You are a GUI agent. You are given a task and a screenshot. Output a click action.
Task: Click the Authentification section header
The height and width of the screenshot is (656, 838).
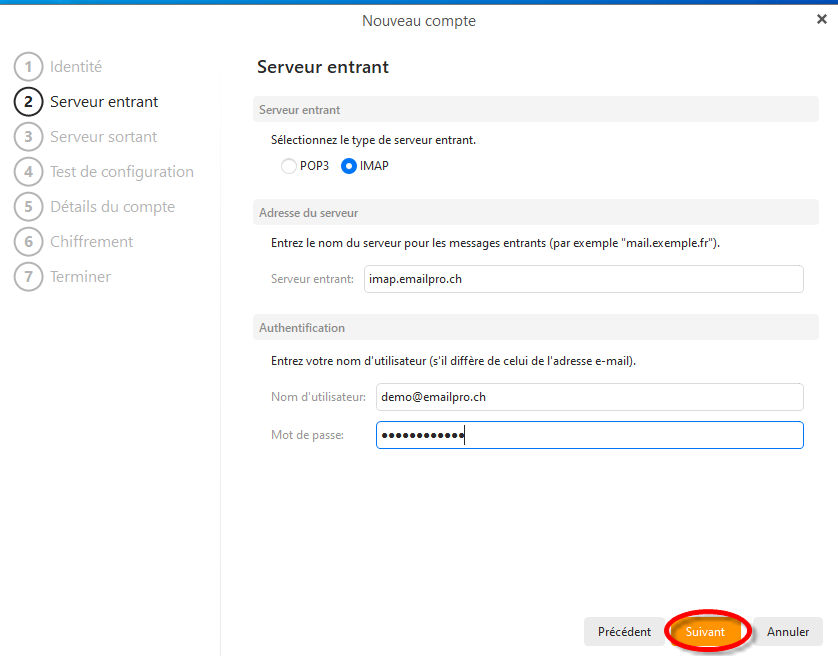[x=536, y=328]
